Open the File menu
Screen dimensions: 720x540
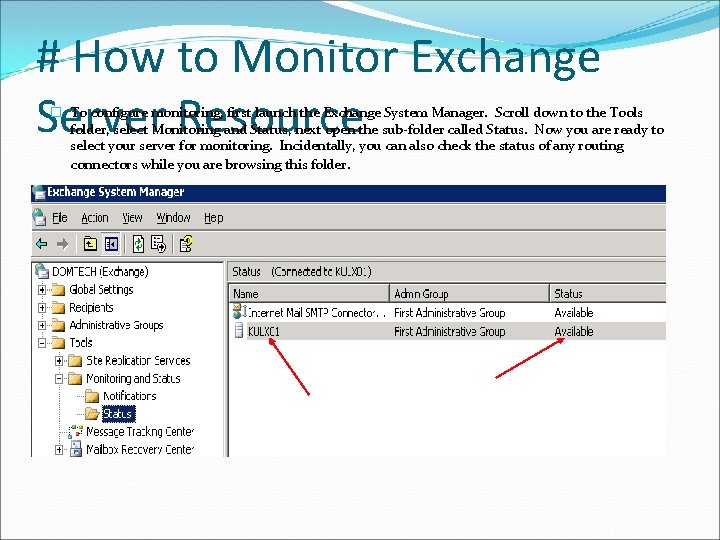point(60,218)
